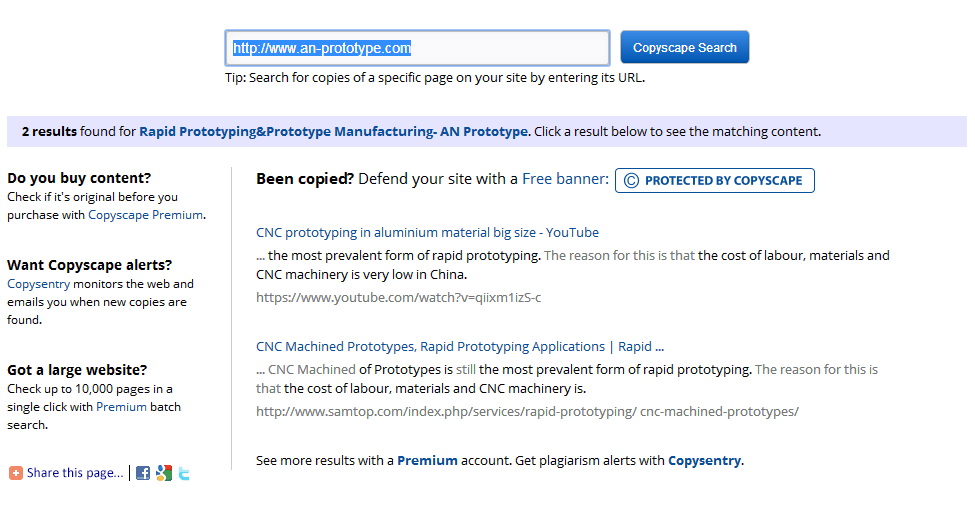Click the Share this page... link
Screen dimensions: 975x507
pyautogui.click(x=75, y=473)
